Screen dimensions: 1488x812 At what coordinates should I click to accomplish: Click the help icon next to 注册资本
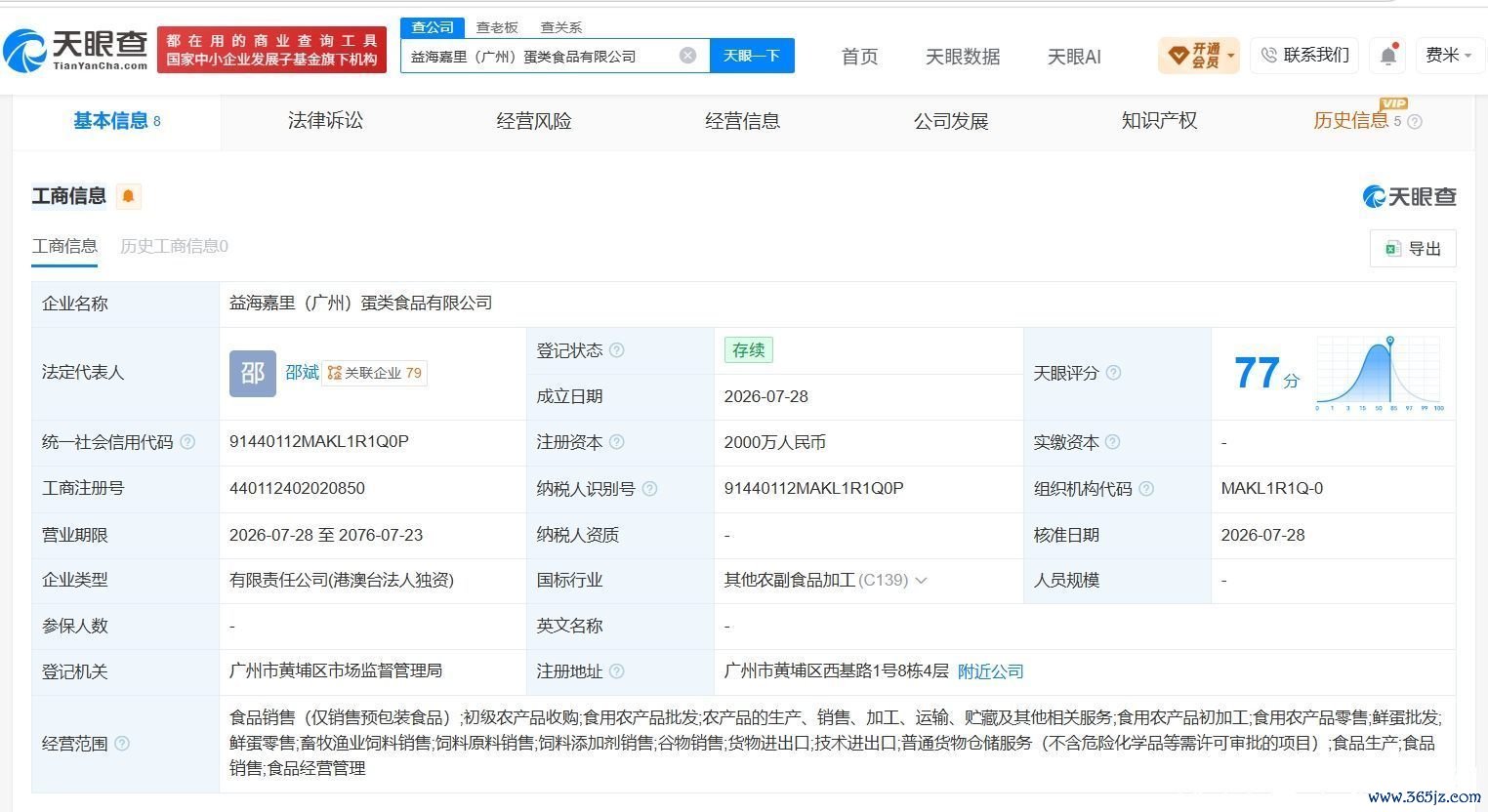617,442
